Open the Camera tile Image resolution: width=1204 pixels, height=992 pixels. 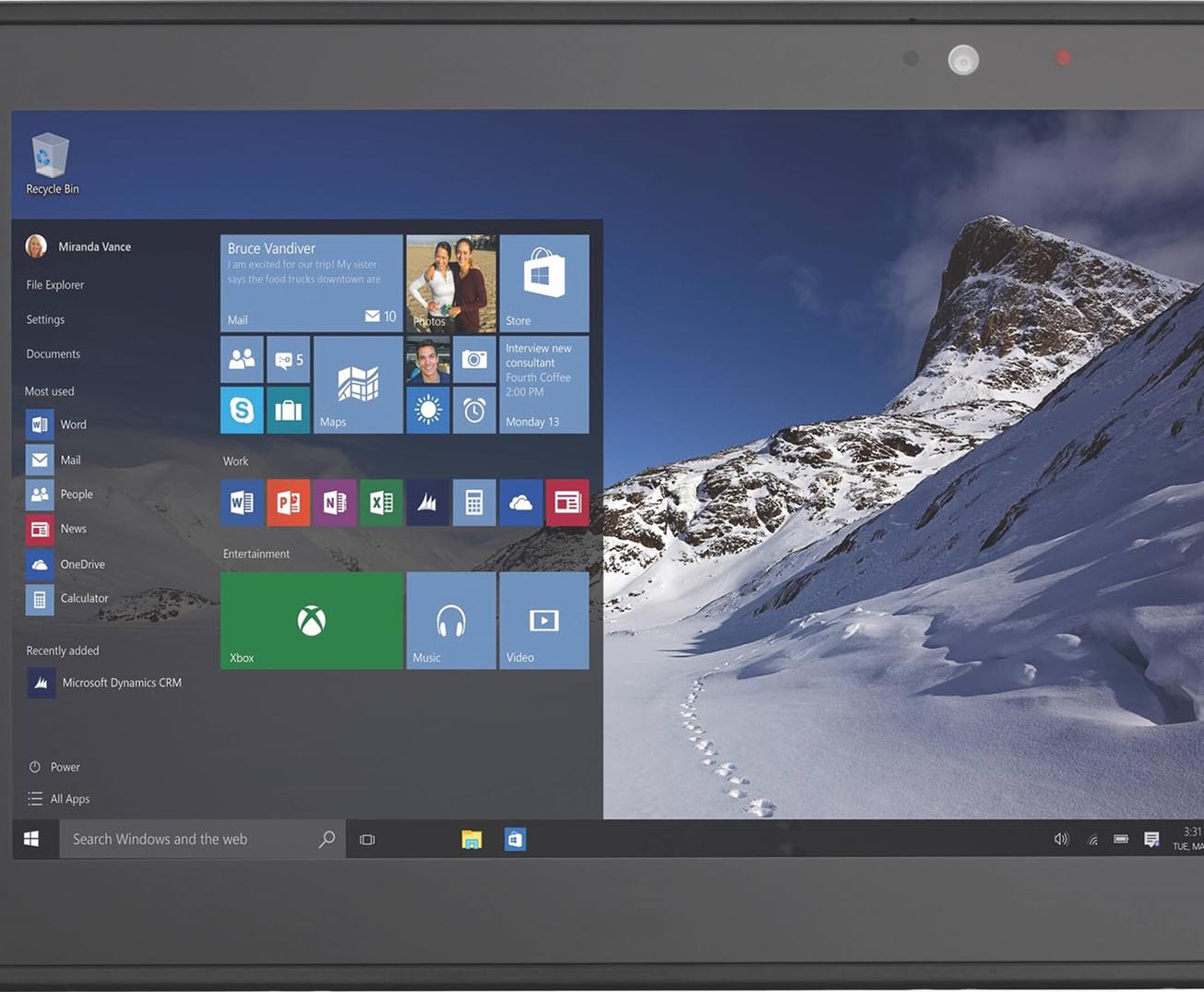(x=474, y=360)
